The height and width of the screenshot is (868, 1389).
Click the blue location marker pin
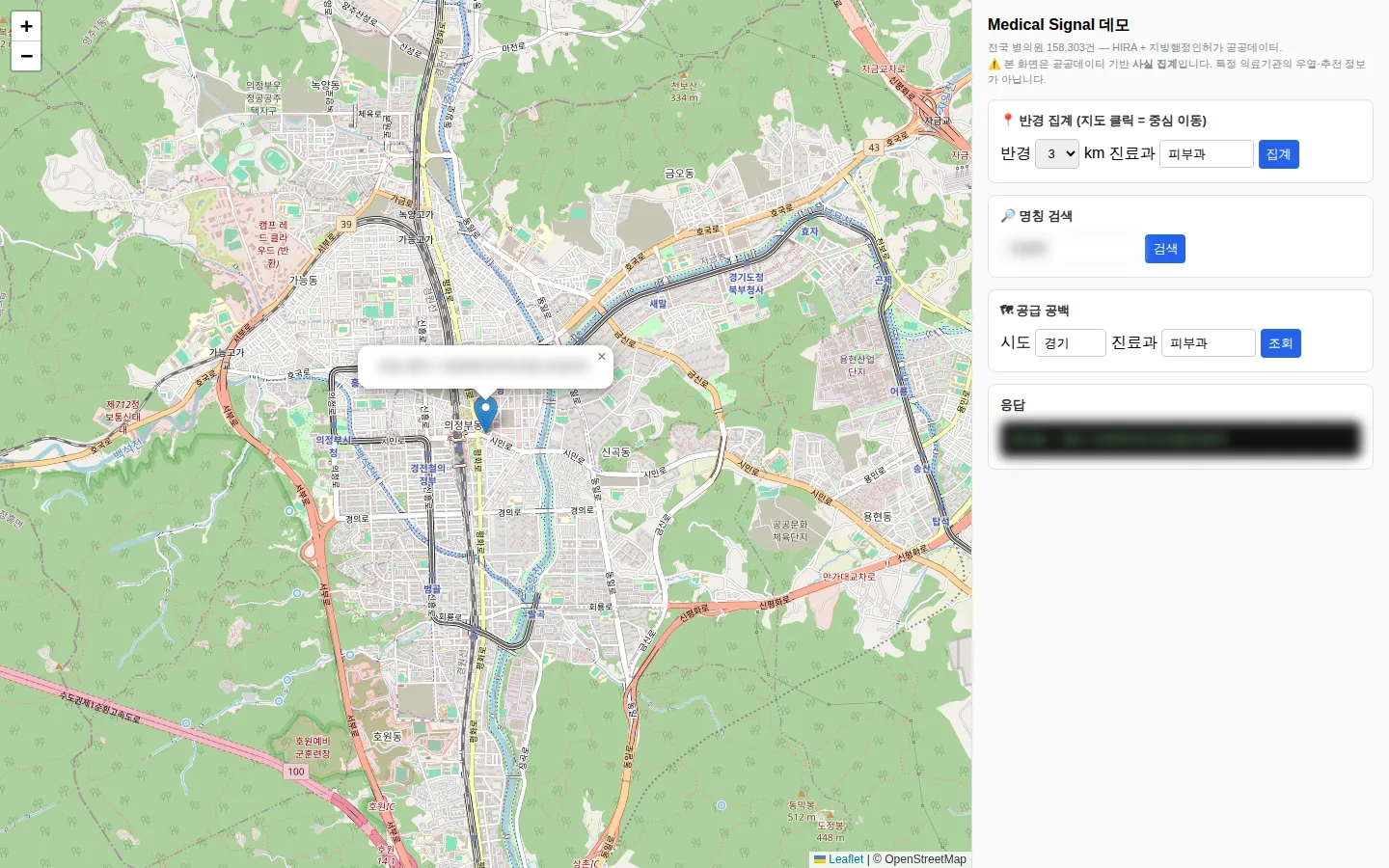point(486,413)
